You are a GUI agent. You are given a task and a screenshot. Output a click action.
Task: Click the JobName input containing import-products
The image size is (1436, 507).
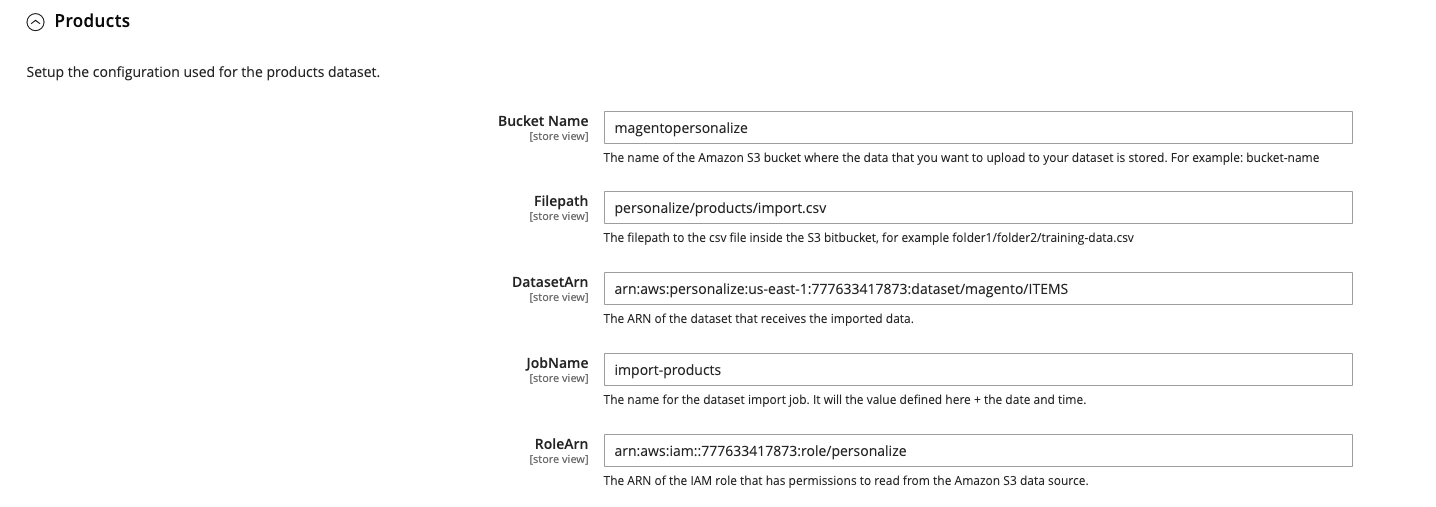[x=978, y=370]
